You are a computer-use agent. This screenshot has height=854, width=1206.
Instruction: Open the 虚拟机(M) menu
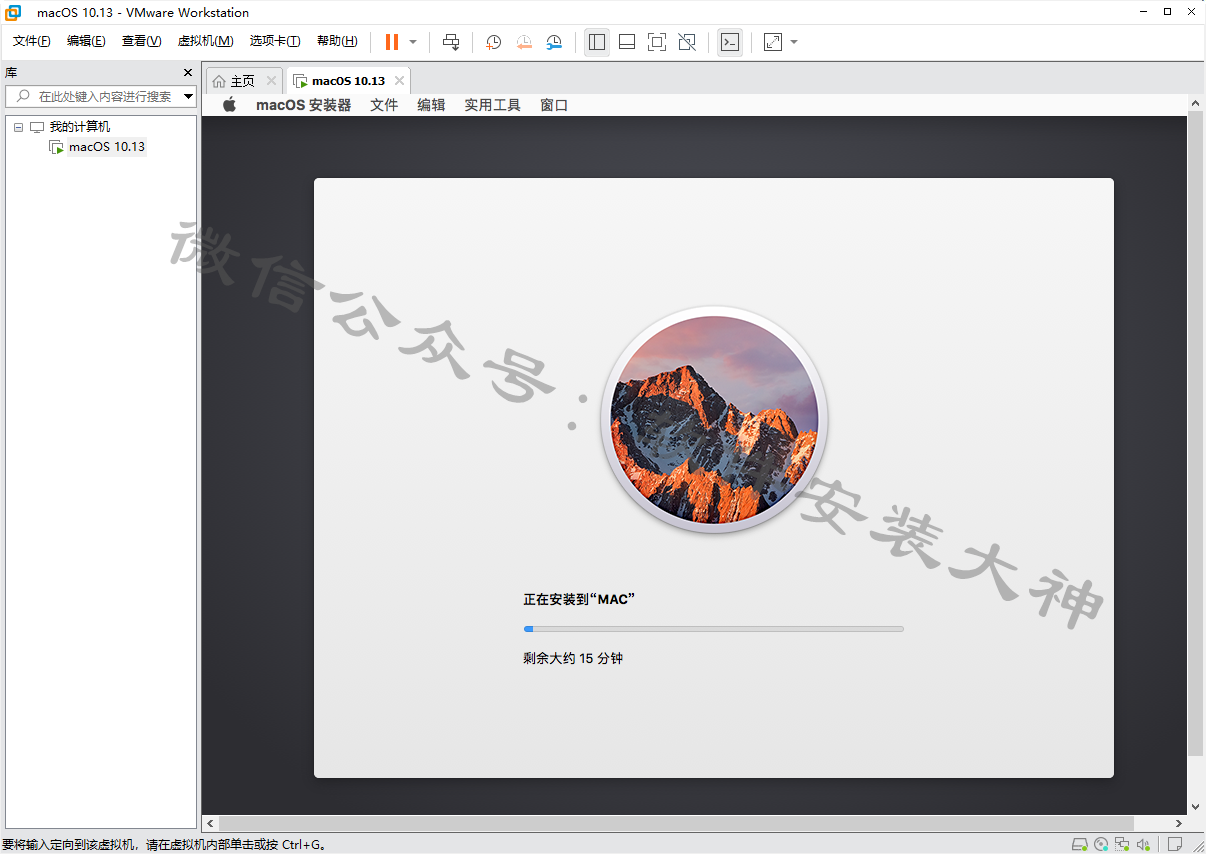205,41
